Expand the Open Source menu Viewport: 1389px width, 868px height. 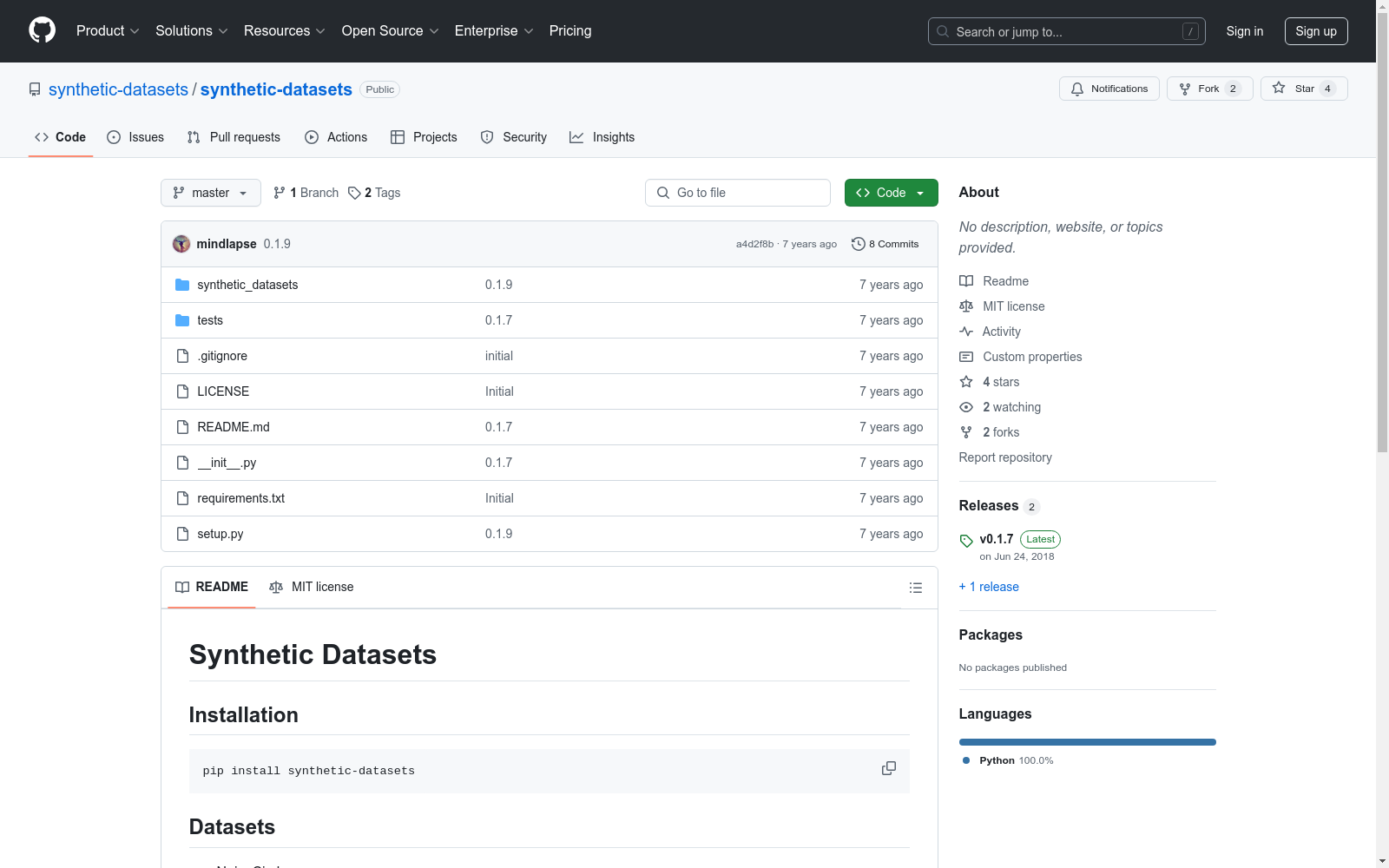click(x=390, y=31)
